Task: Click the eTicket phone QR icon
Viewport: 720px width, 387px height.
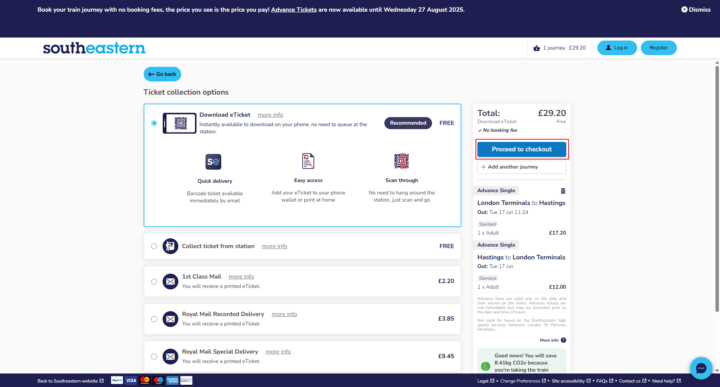Action: pyautogui.click(x=180, y=123)
